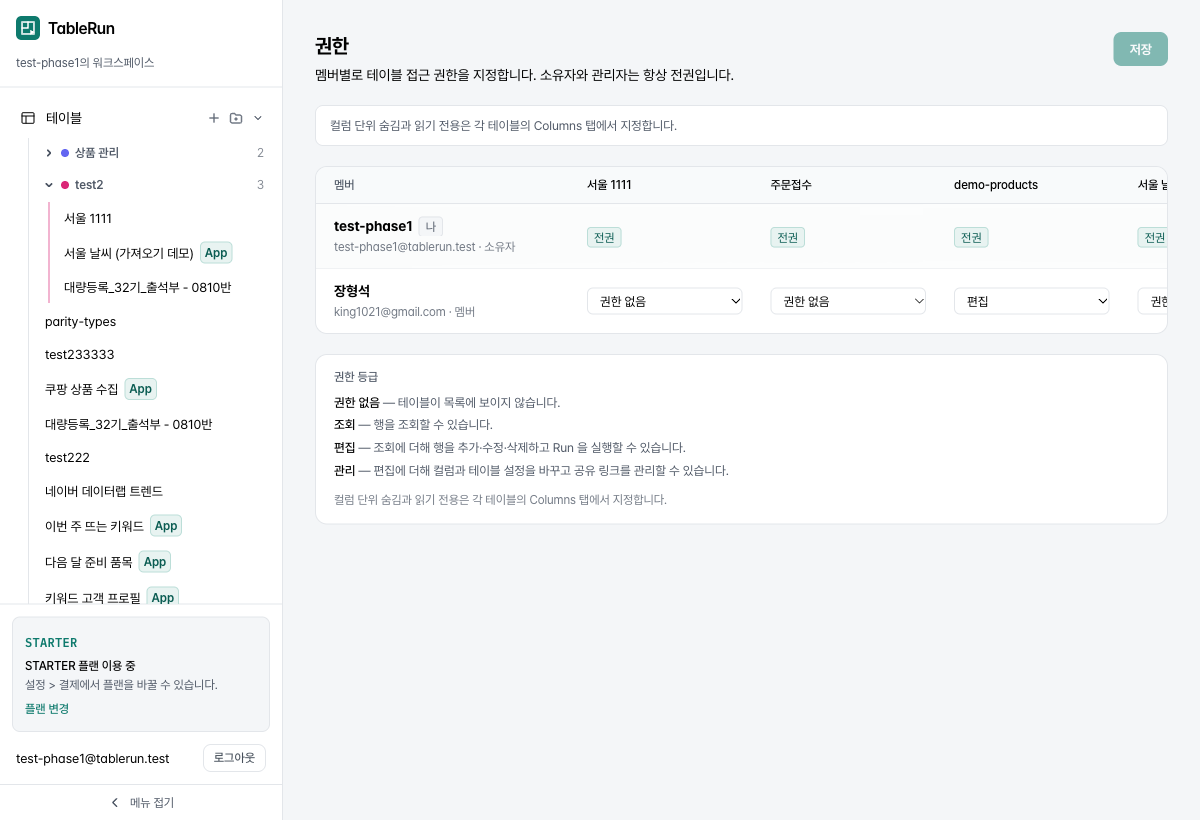This screenshot has height=820, width=1200.
Task: Click the workspace name test-phase1의 워크스페이스
Action: [85, 62]
